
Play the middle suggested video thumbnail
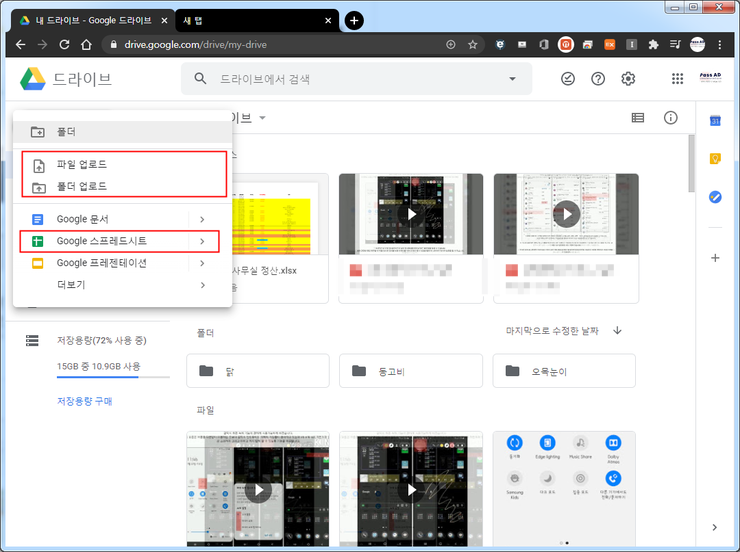[x=411, y=214]
